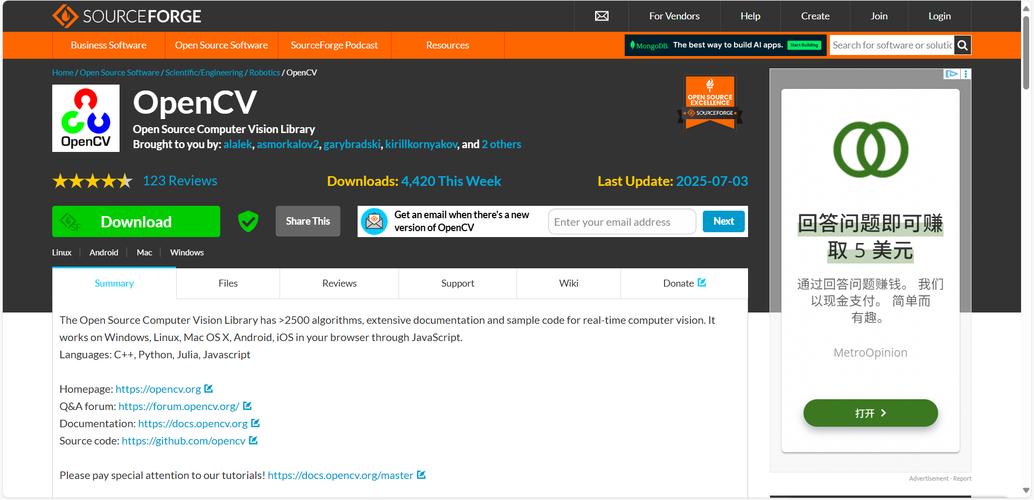Click external icon next to github link

tap(253, 440)
